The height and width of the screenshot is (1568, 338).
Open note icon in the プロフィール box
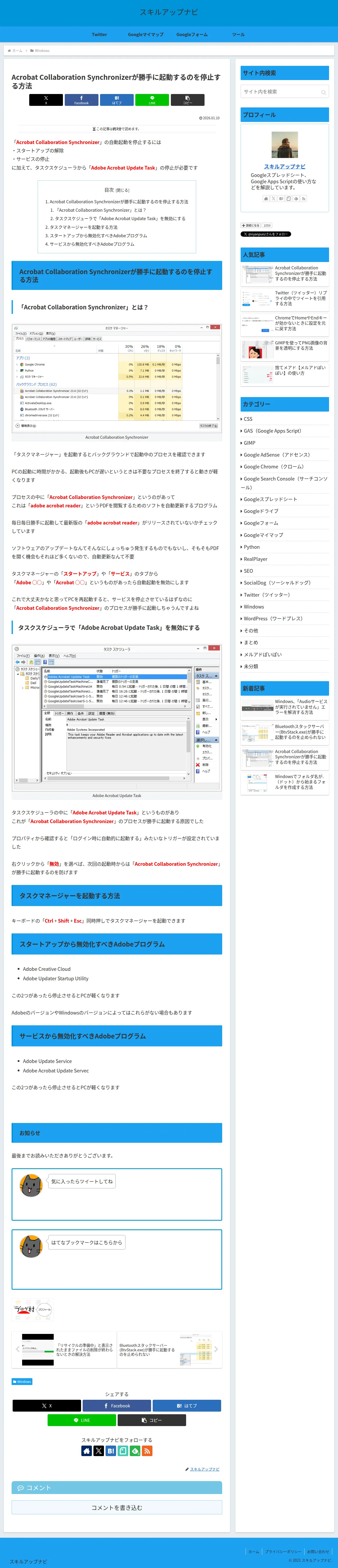tap(289, 199)
